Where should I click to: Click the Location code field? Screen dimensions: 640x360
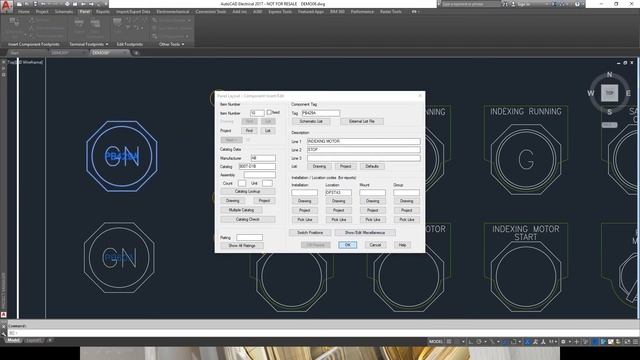(x=338, y=192)
